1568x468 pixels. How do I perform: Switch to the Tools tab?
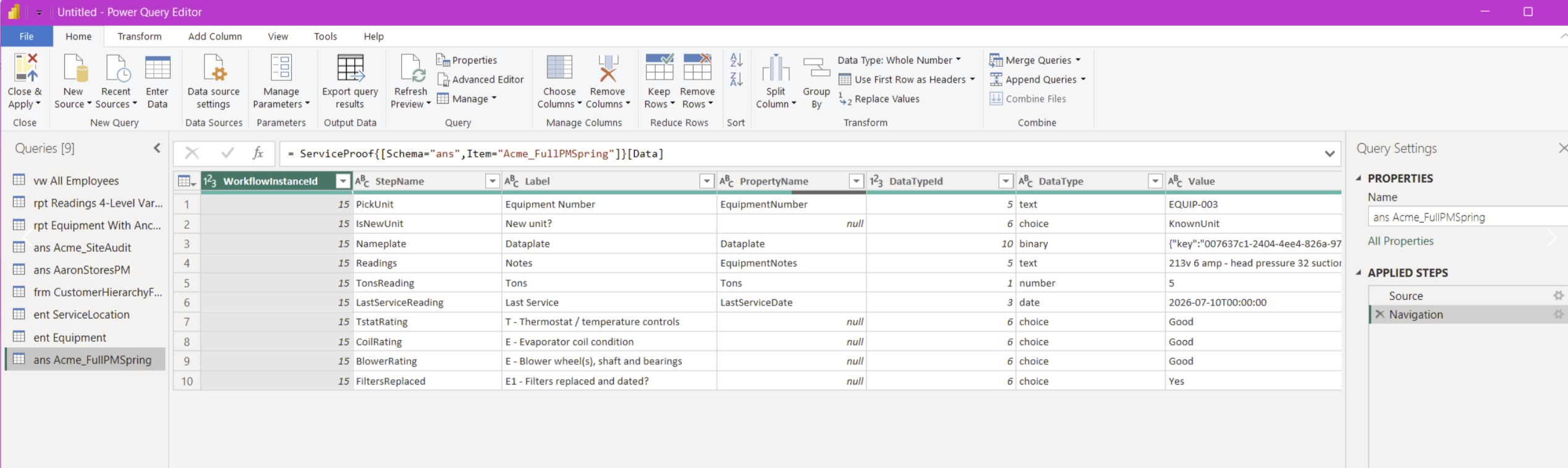325,36
